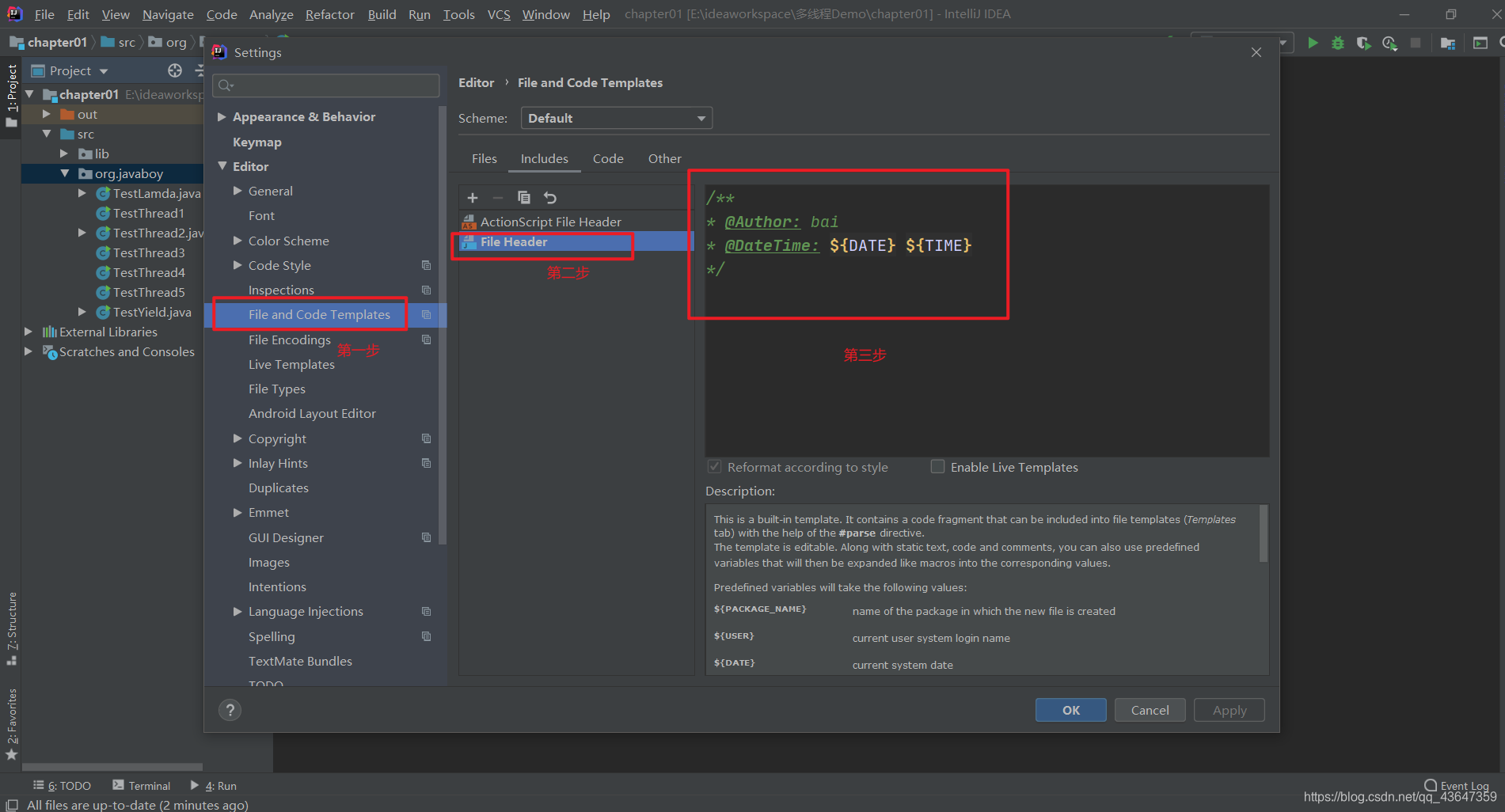Click project-level icon beside File Encodings
Image resolution: width=1505 pixels, height=812 pixels.
(x=426, y=340)
